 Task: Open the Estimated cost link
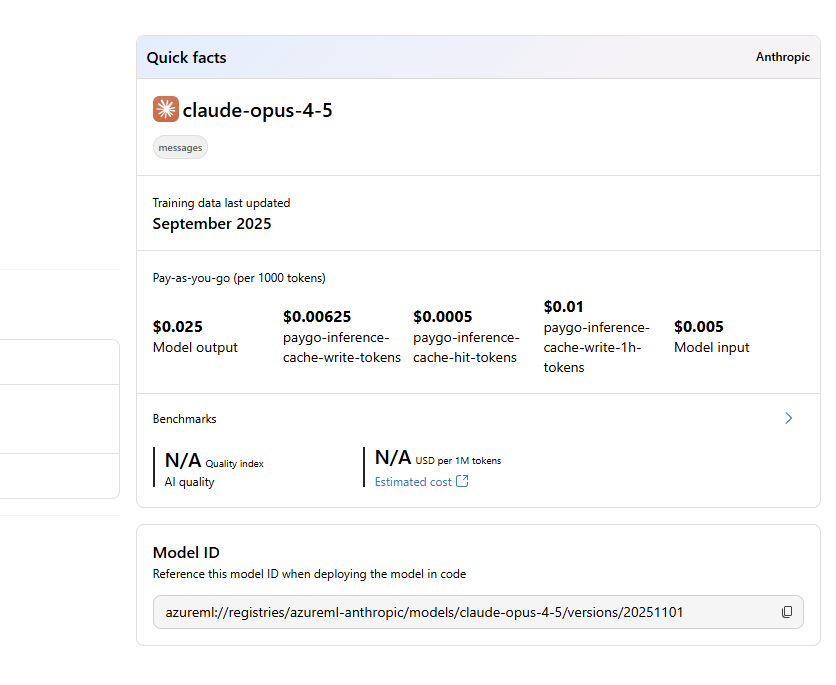click(413, 482)
